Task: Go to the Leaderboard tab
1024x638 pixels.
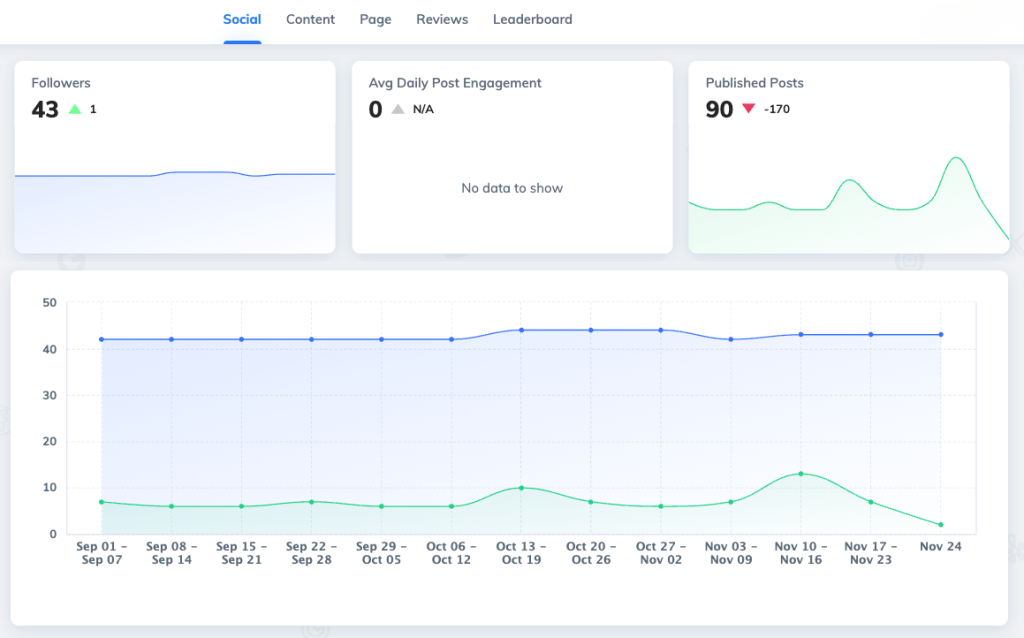Action: click(x=532, y=19)
